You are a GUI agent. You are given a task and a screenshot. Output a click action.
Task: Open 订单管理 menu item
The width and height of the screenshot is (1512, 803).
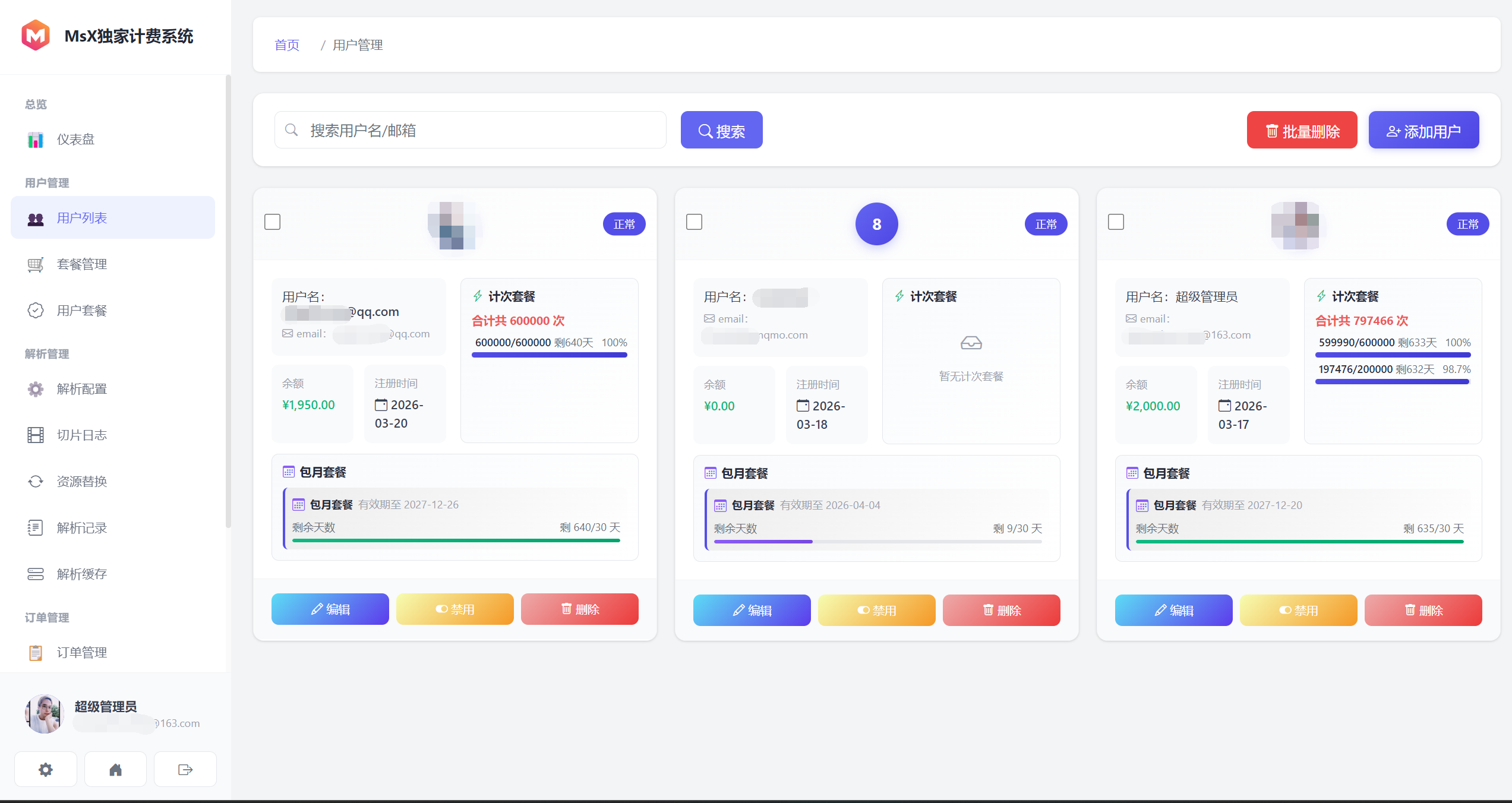pos(81,653)
